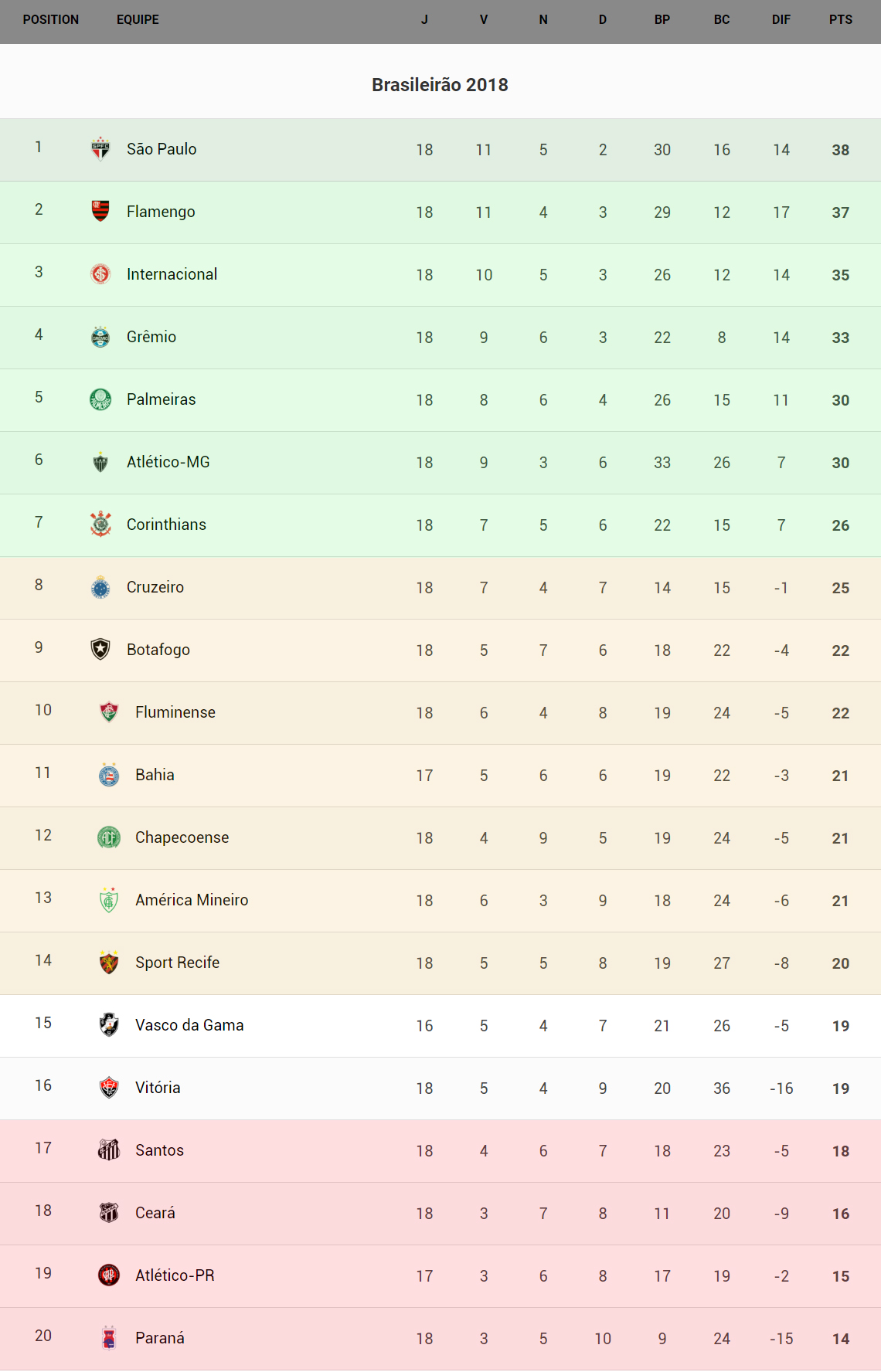Image resolution: width=881 pixels, height=1372 pixels.
Task: Click Paraná's points value 14
Action: click(841, 1339)
